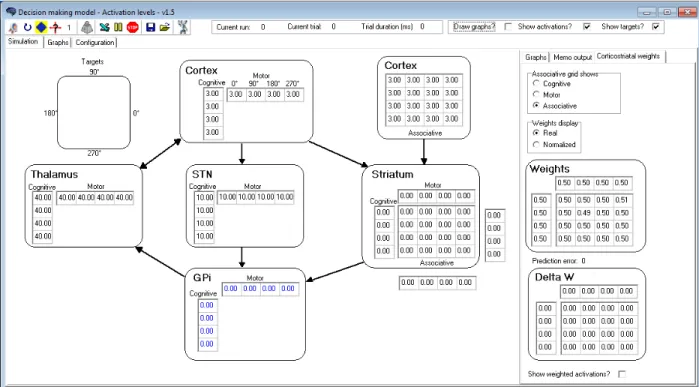This screenshot has width=699, height=387.
Task: Click Cortex motor cell under 180° heading
Action: (x=273, y=95)
